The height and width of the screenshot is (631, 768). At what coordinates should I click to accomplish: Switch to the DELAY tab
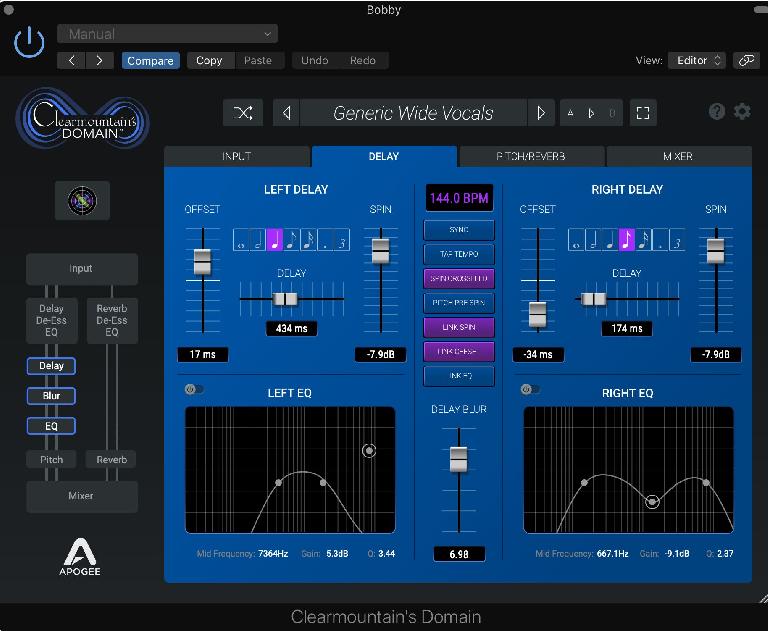point(384,156)
